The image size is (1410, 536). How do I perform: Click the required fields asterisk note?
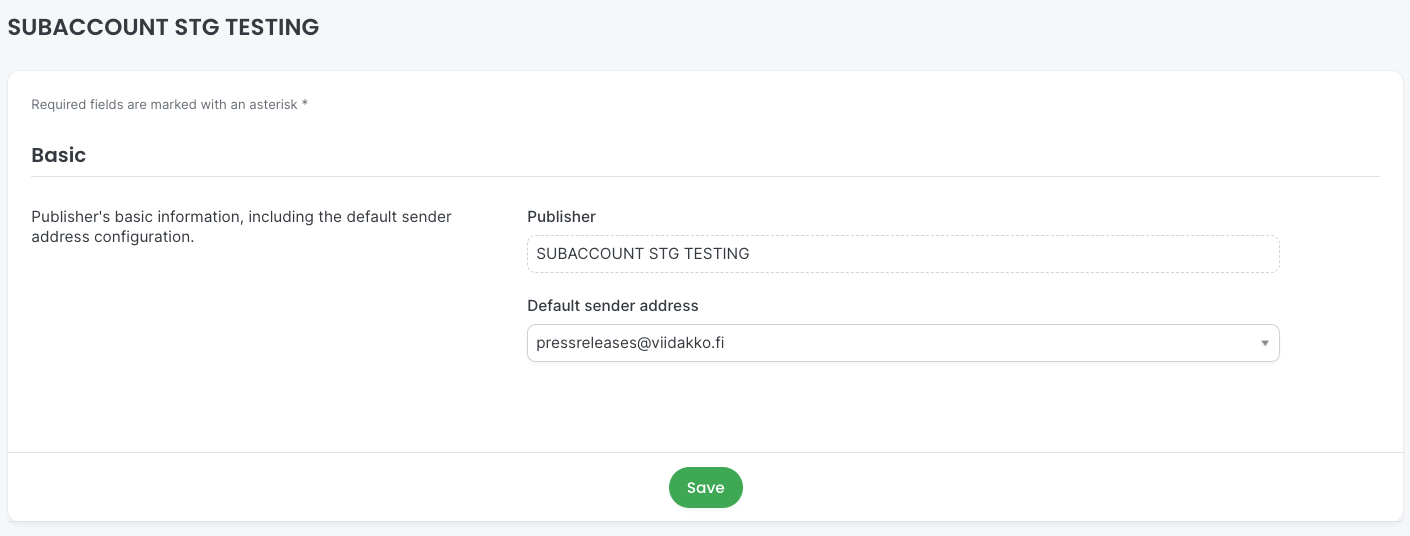click(x=170, y=104)
